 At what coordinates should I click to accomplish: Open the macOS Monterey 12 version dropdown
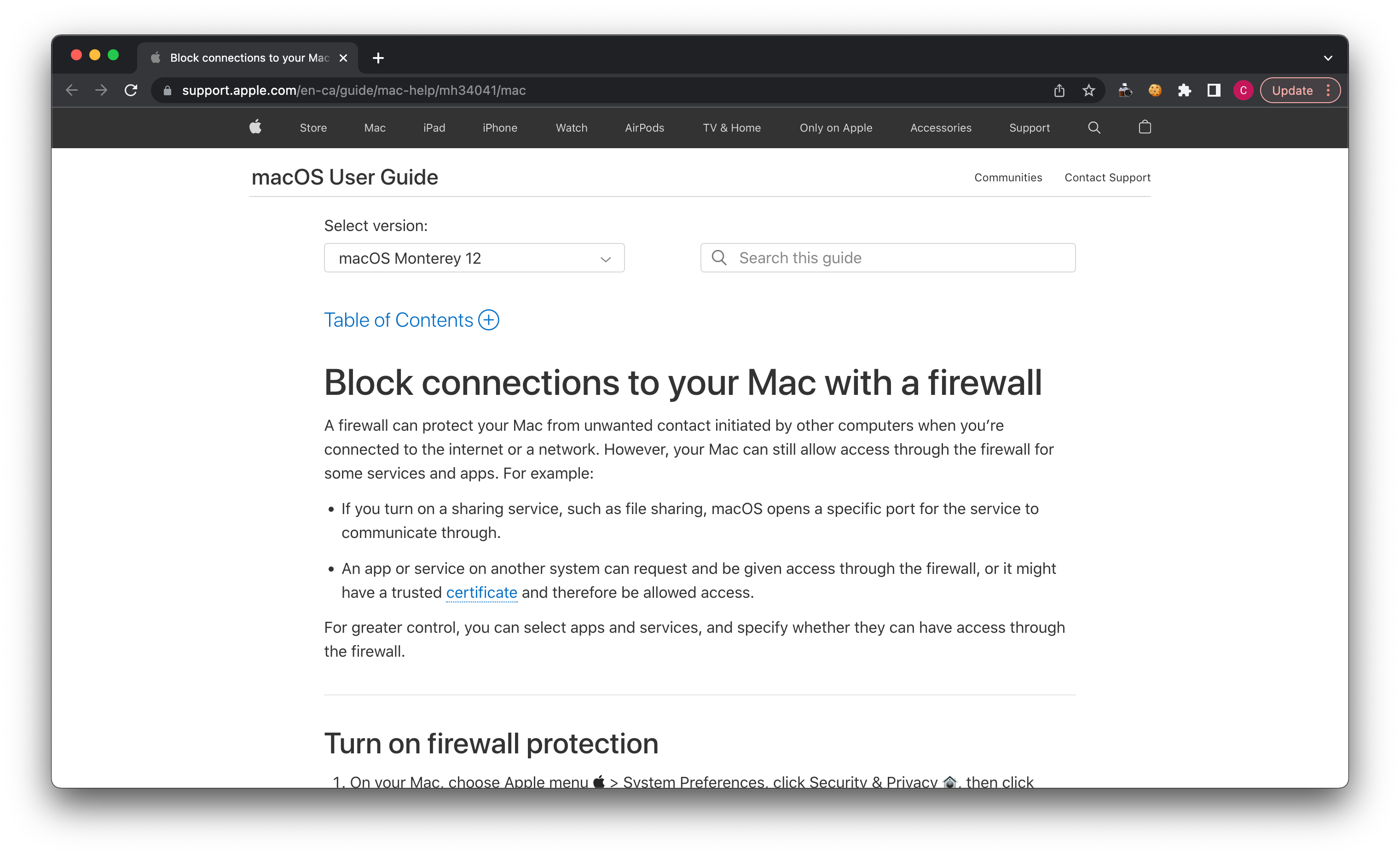click(x=474, y=258)
